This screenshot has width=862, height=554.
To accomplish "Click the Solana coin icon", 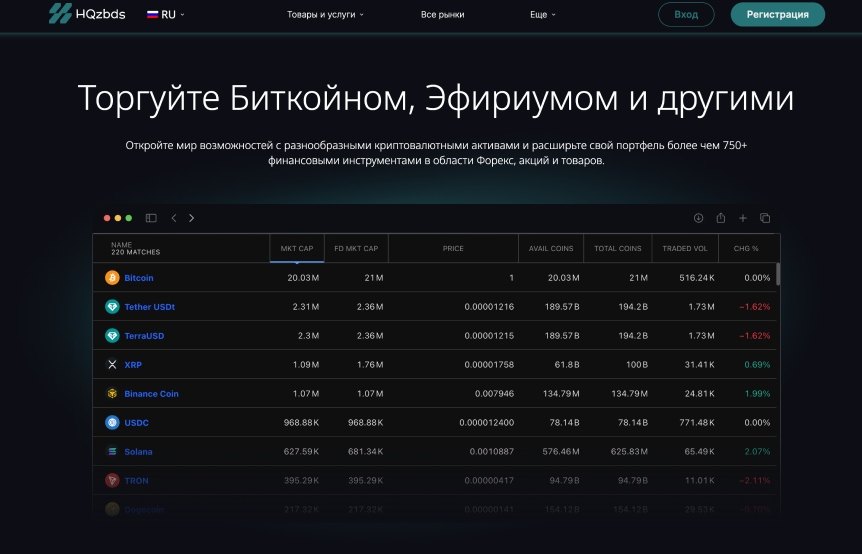I will coord(112,452).
